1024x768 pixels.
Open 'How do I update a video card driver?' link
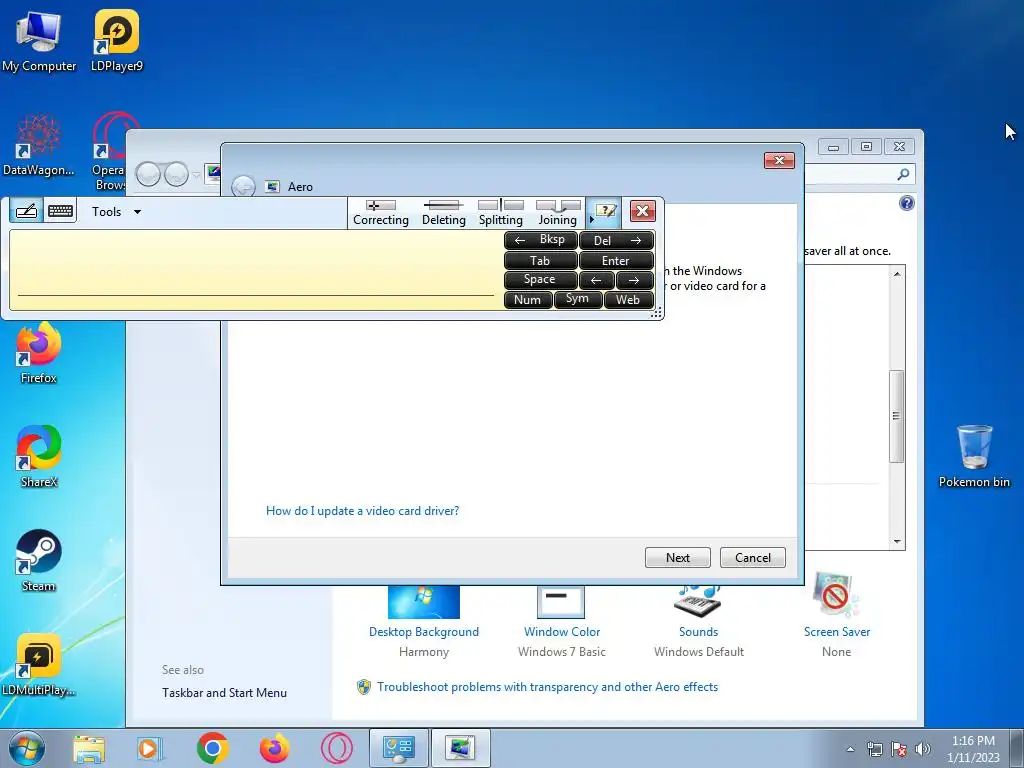point(362,511)
